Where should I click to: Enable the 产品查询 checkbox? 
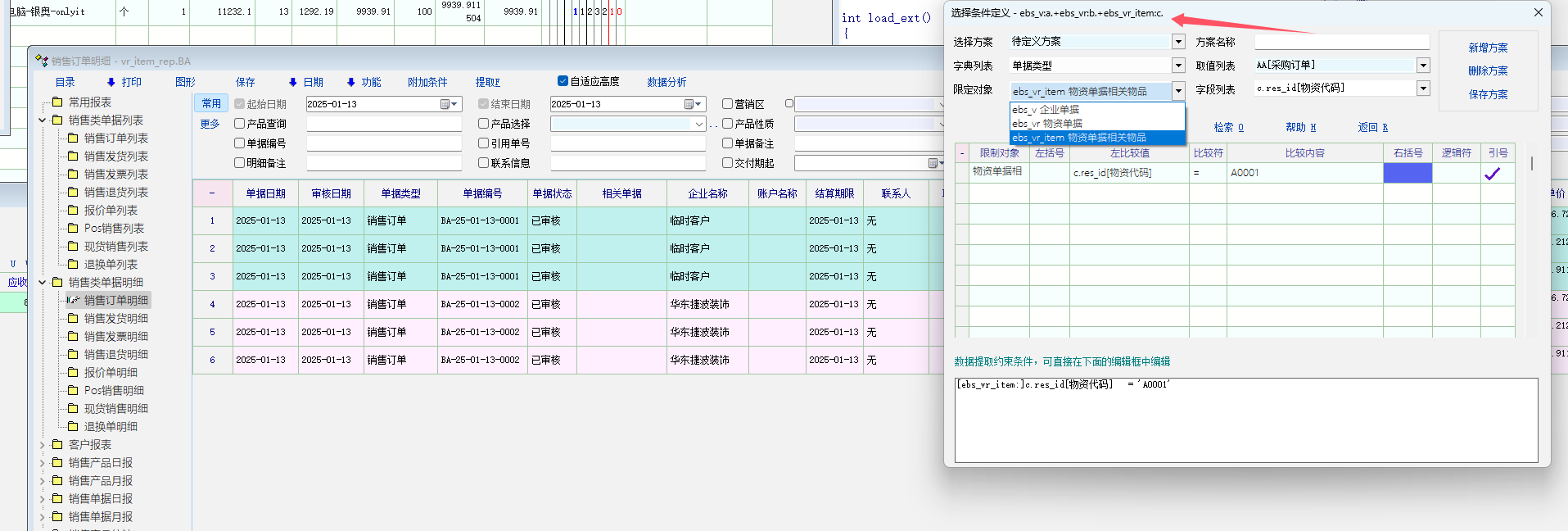click(x=240, y=124)
